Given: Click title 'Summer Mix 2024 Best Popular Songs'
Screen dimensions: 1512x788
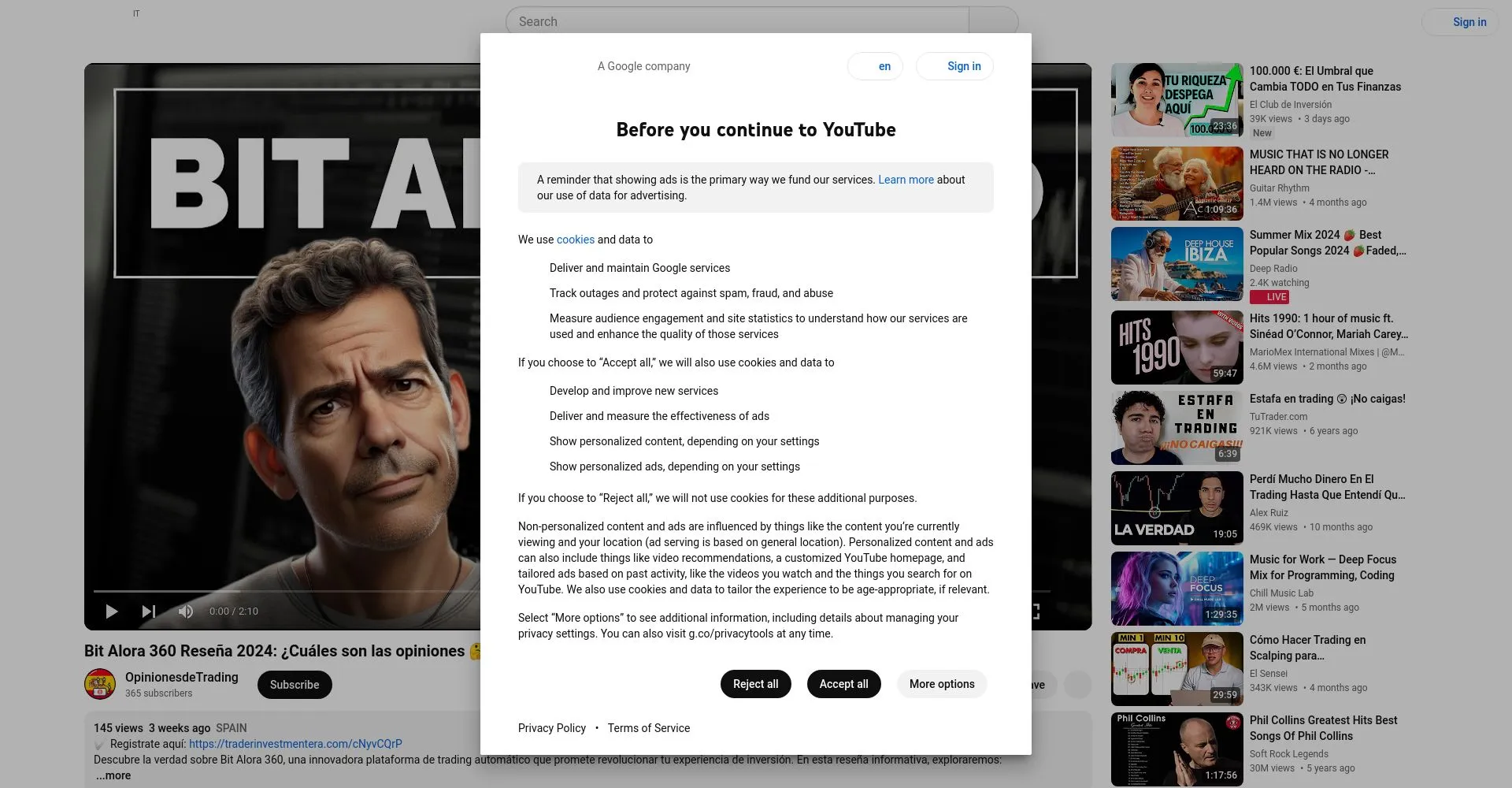Looking at the screenshot, I should pos(1328,243).
